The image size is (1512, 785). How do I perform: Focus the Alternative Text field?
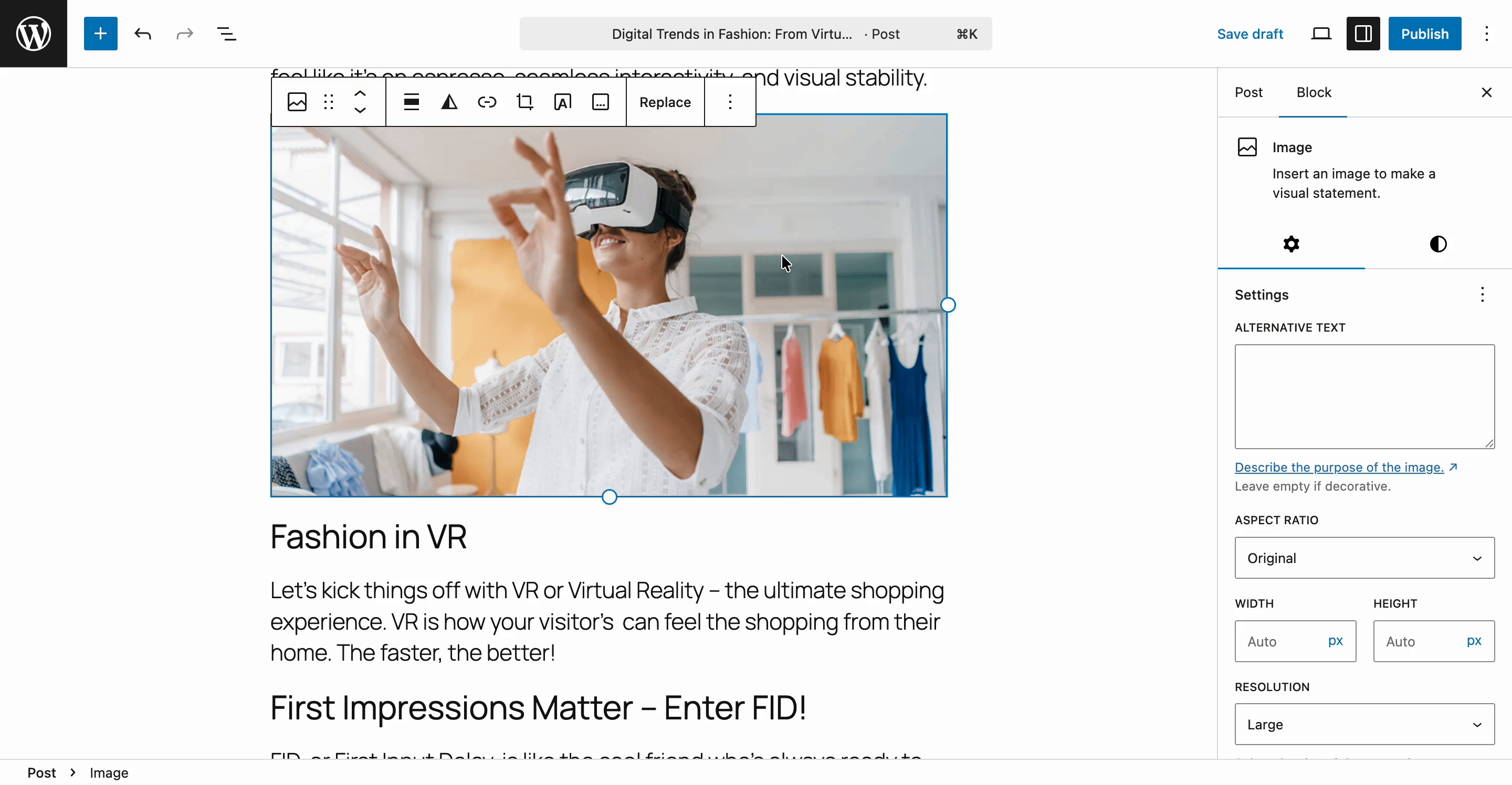[x=1364, y=396]
